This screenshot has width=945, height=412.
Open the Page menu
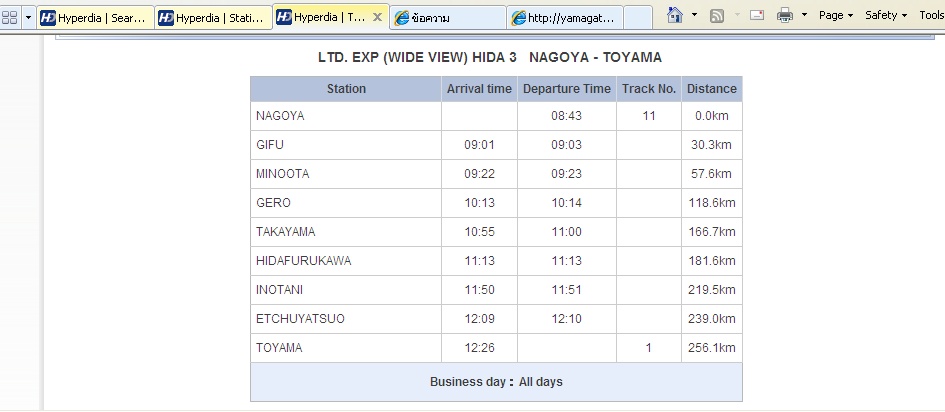pyautogui.click(x=836, y=15)
